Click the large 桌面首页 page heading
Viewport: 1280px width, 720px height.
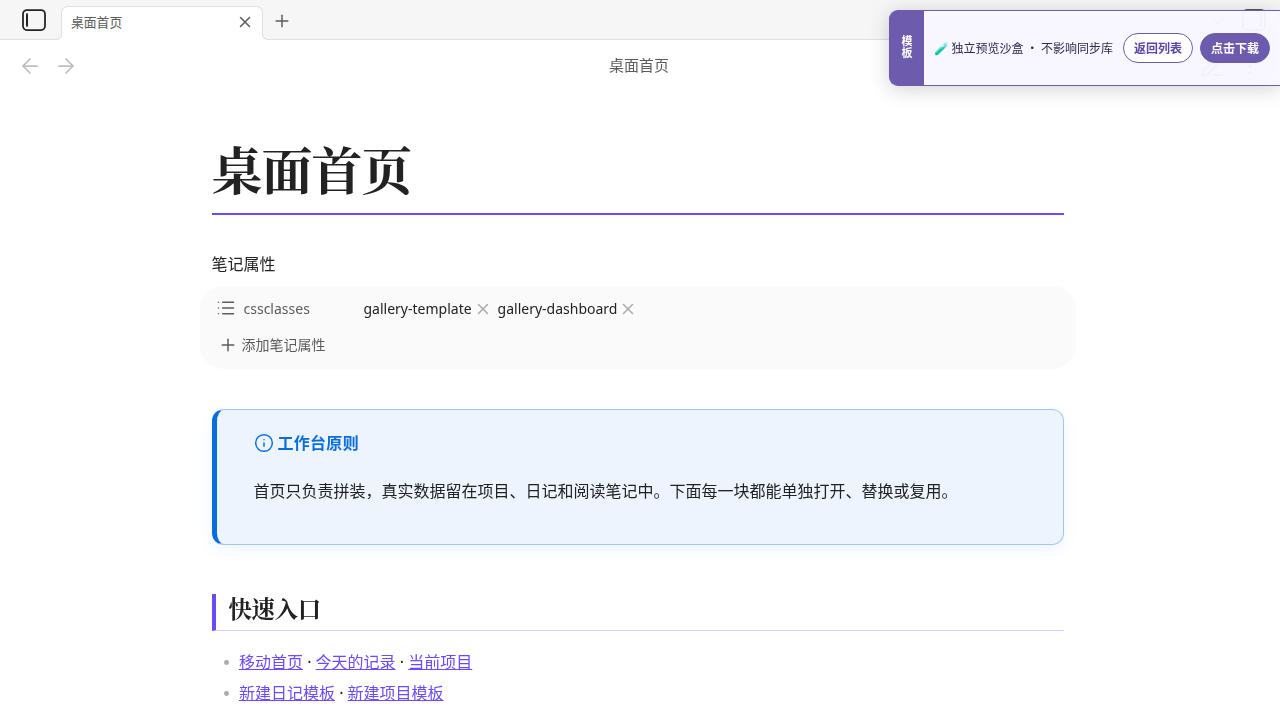(x=312, y=171)
